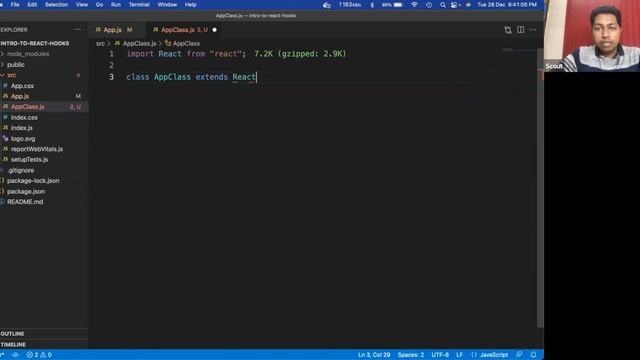The height and width of the screenshot is (360, 640).
Task: Click the editor vertical scrollbar
Action: [x=540, y=188]
